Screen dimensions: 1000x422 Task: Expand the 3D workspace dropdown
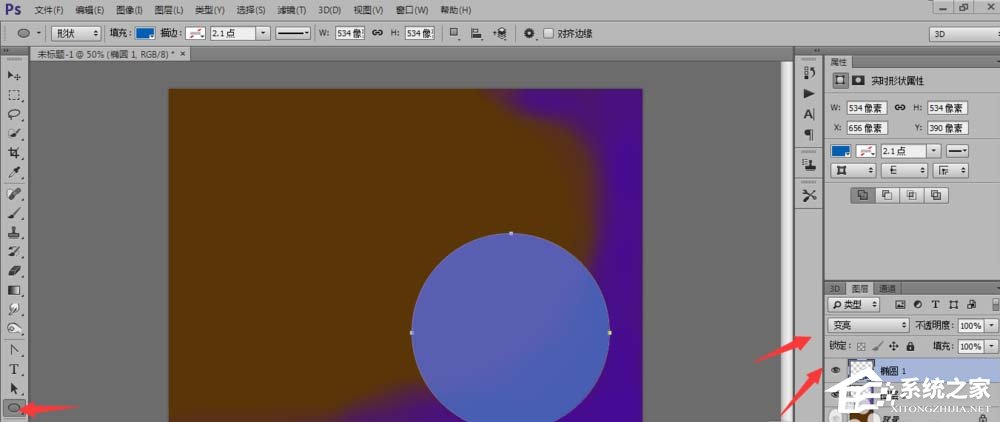point(962,33)
